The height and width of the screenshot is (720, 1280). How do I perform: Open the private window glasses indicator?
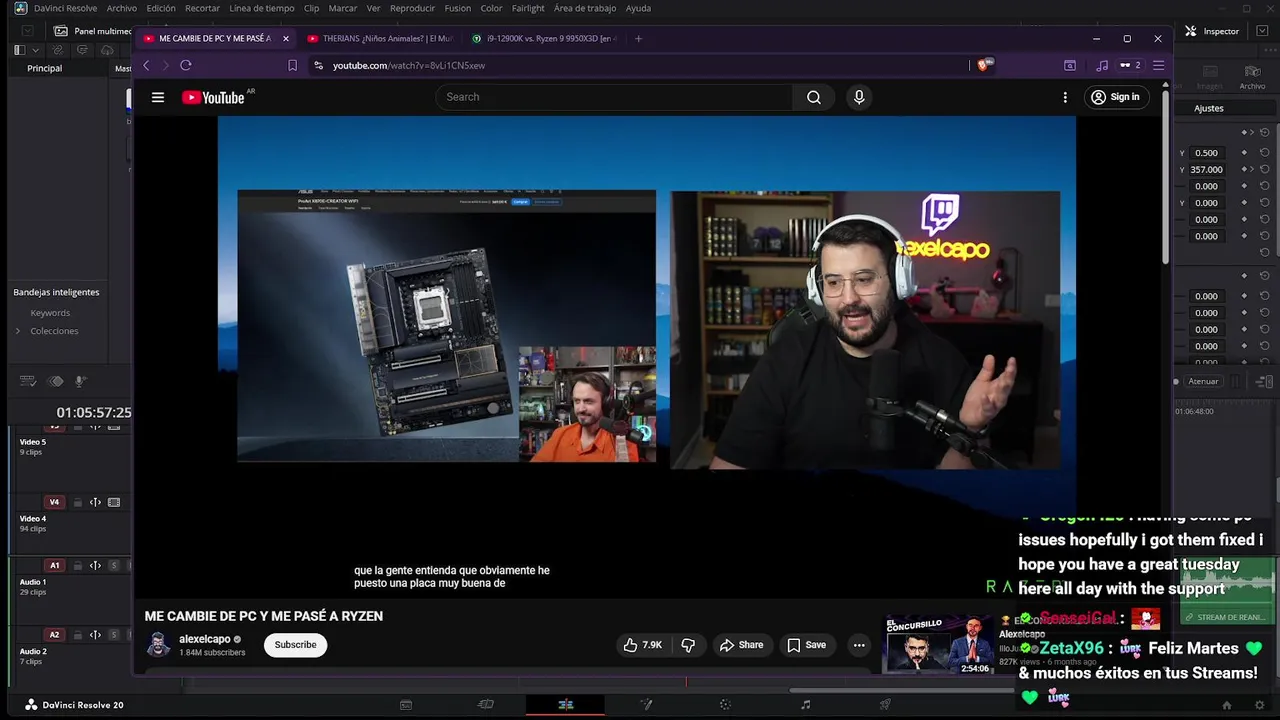tap(1130, 65)
